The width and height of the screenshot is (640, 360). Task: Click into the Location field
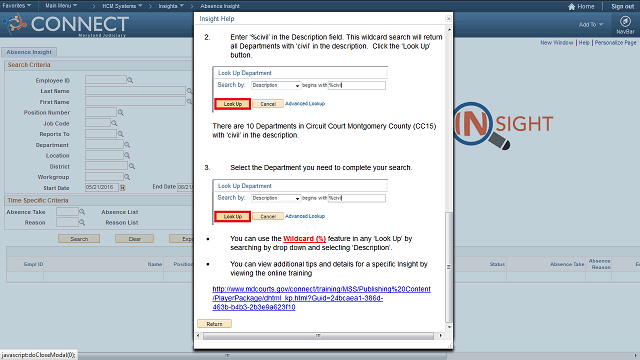pyautogui.click(x=104, y=155)
